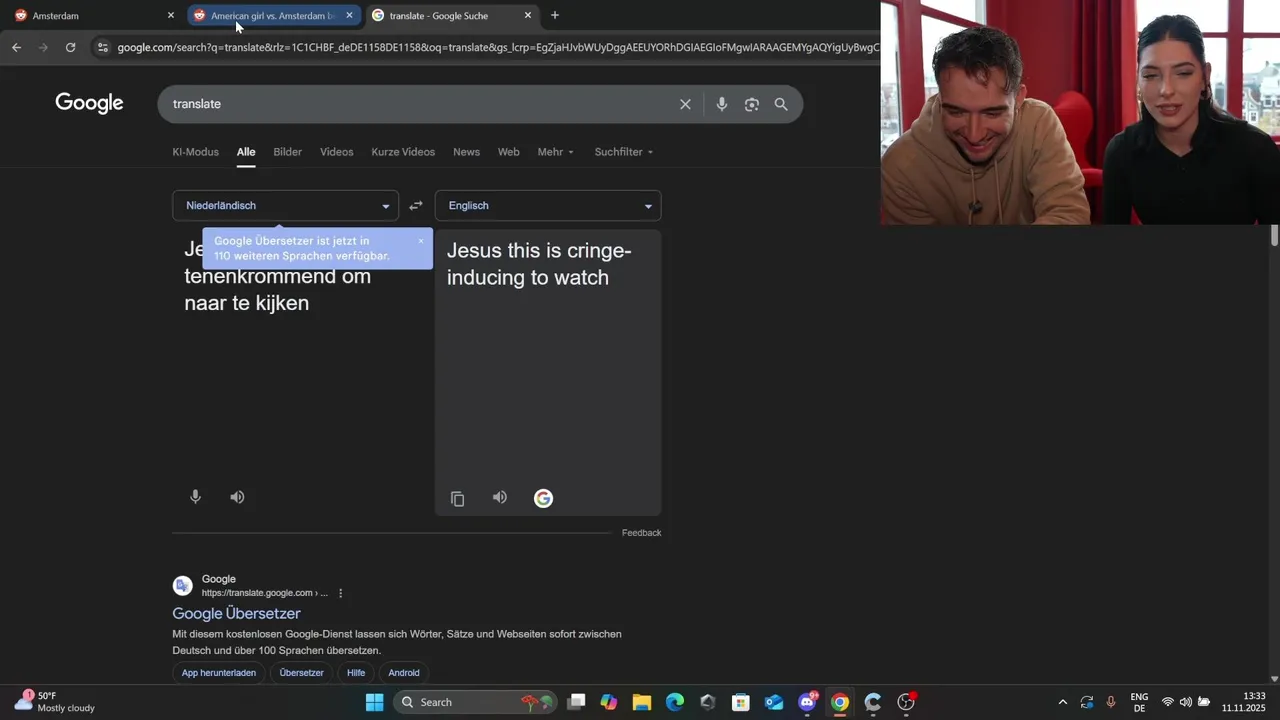The height and width of the screenshot is (720, 1280).
Task: Click the Hilfe chip
Action: 356,673
